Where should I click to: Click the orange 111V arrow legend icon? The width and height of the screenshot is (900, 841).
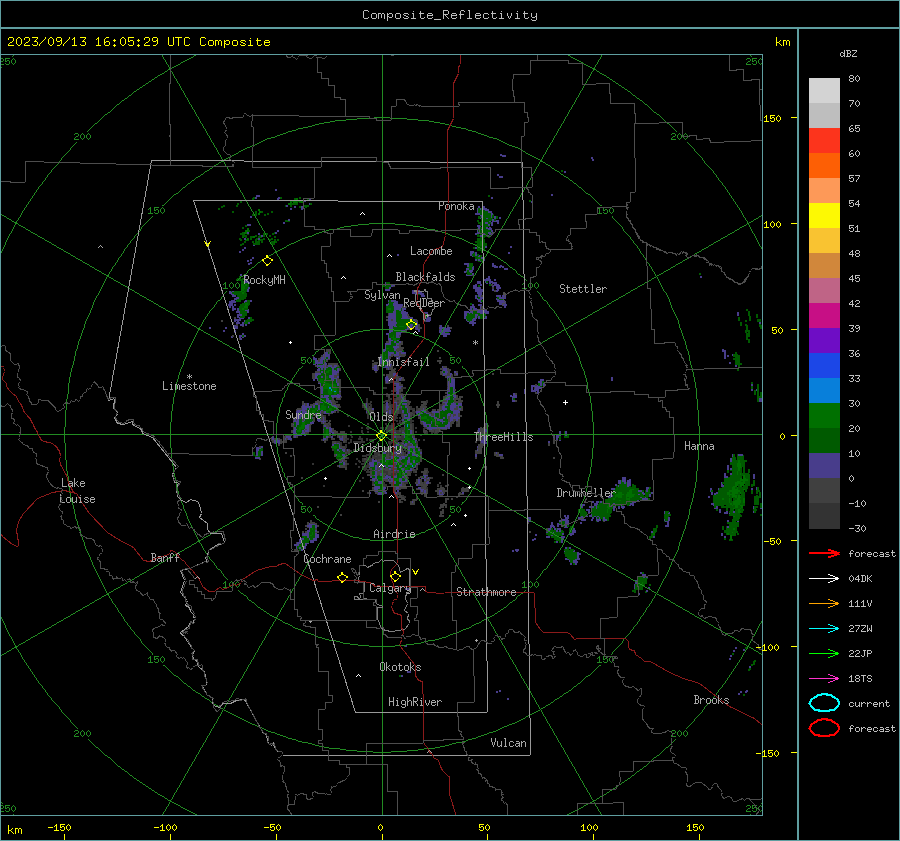(824, 603)
